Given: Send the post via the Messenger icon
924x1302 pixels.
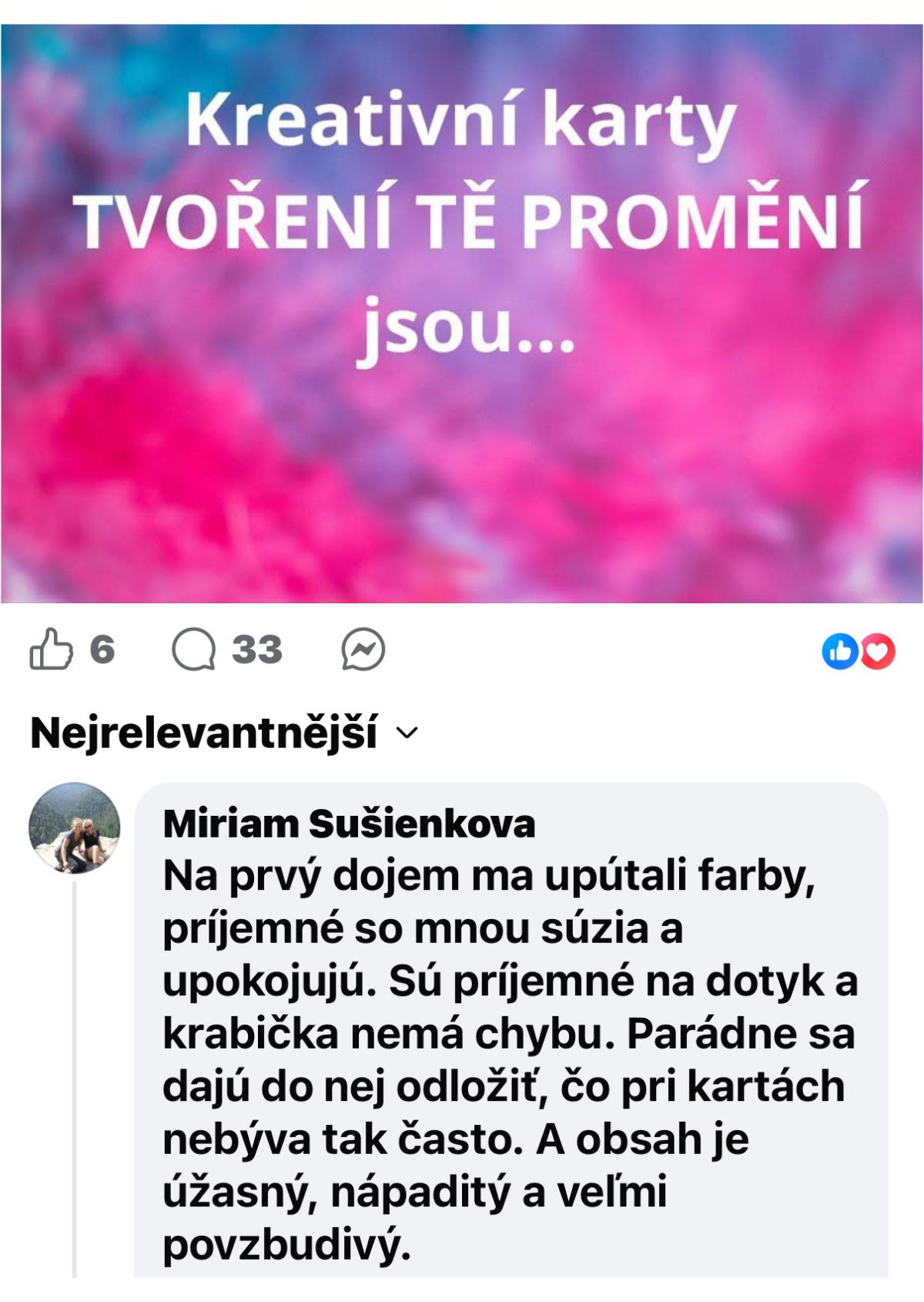Looking at the screenshot, I should [363, 649].
